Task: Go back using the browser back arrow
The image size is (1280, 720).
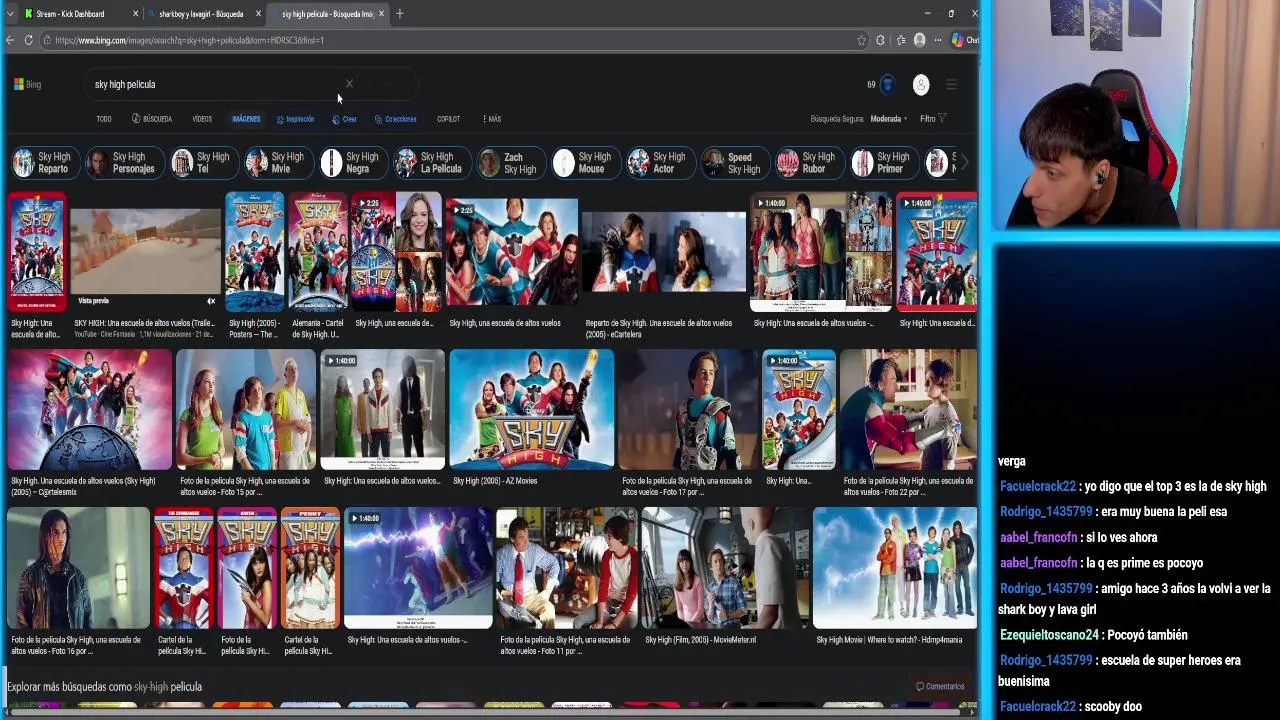Action: click(10, 40)
